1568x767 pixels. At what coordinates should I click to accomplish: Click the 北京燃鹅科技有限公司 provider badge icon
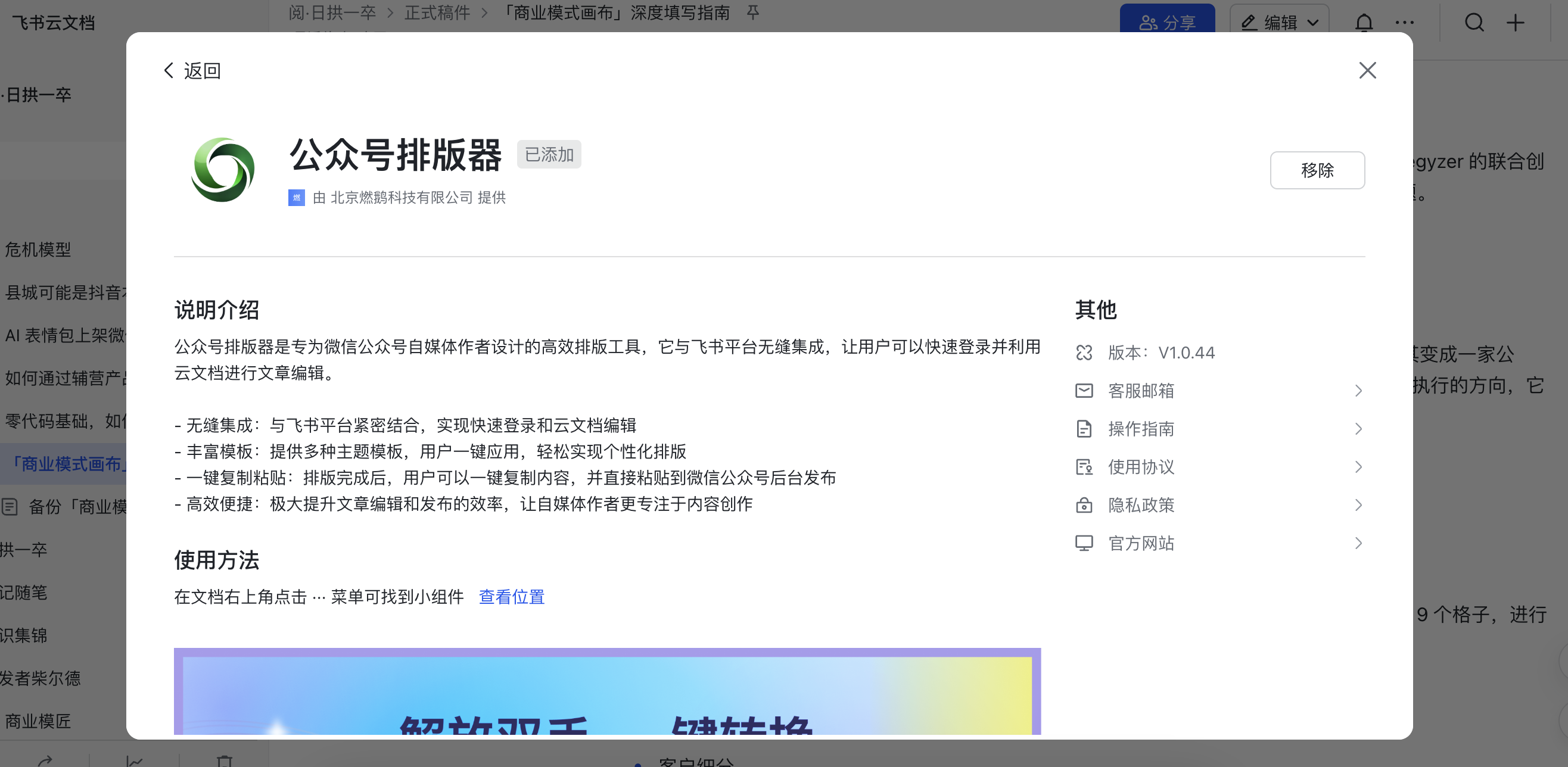point(297,198)
